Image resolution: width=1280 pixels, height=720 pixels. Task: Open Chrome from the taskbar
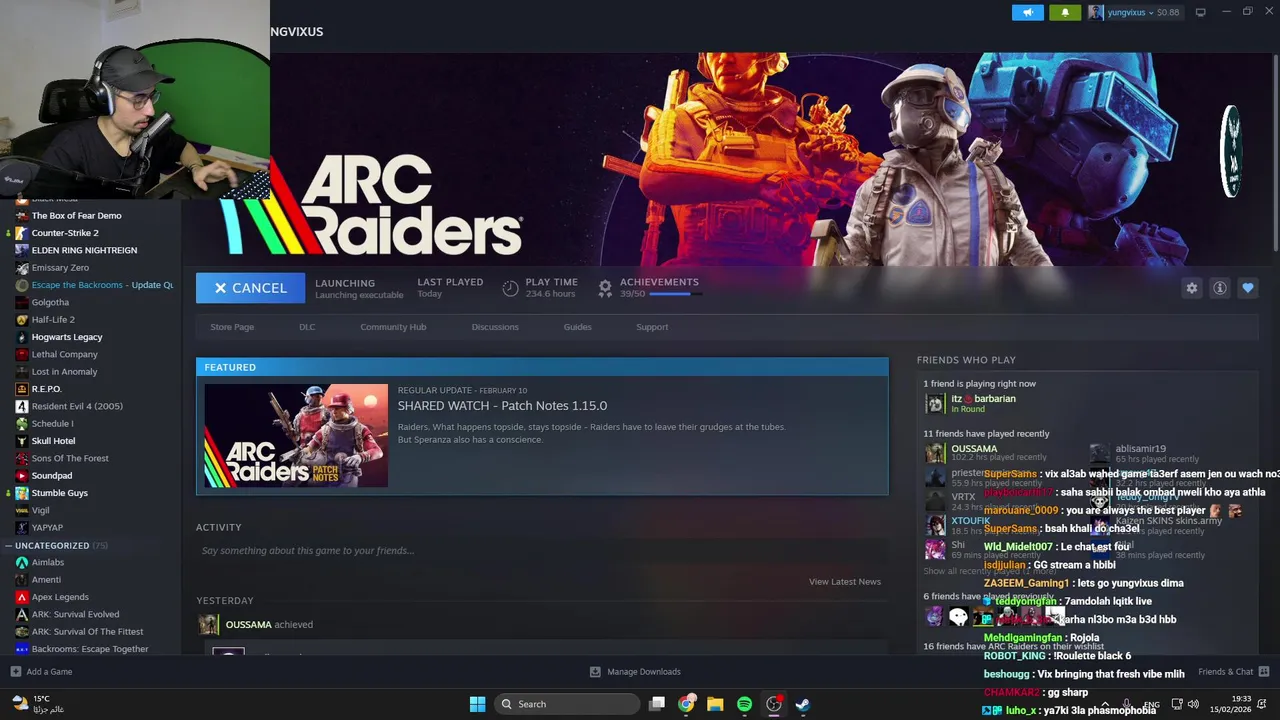[686, 704]
